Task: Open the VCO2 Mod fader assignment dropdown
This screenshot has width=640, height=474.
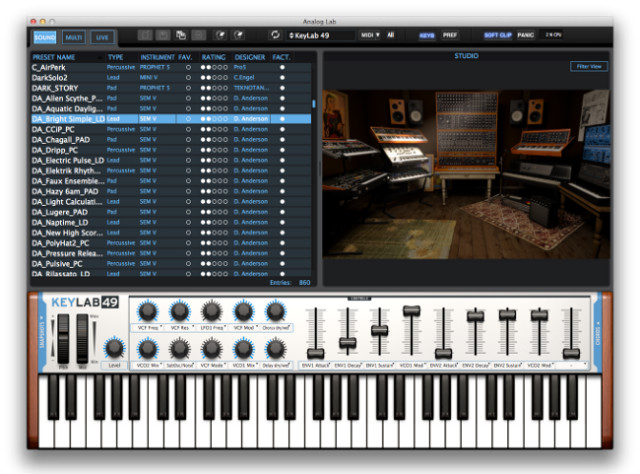Action: click(539, 365)
